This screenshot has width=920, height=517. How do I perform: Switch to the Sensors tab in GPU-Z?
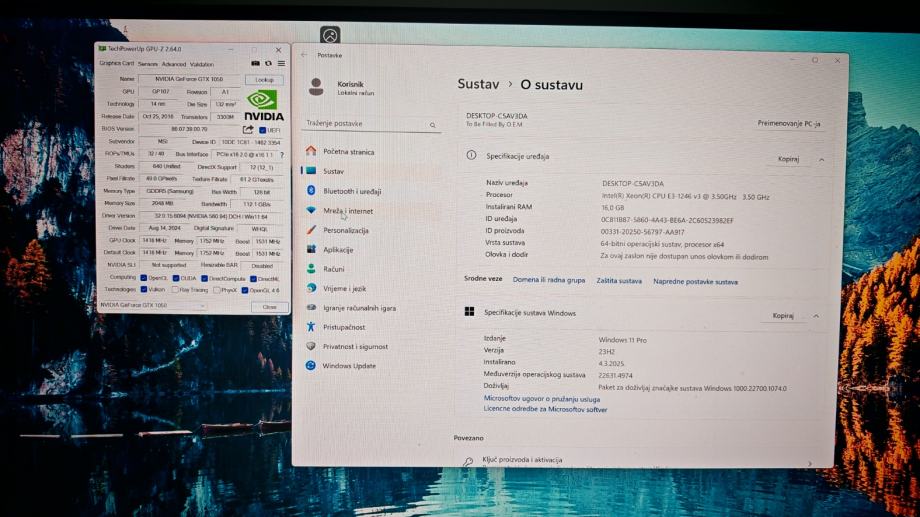[x=148, y=64]
